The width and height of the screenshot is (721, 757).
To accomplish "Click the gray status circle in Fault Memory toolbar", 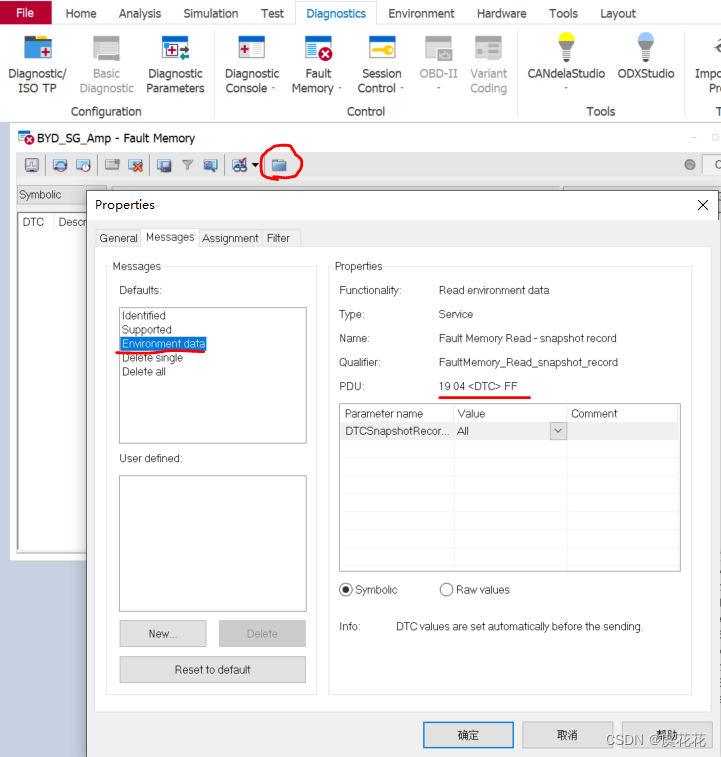I will pos(690,165).
